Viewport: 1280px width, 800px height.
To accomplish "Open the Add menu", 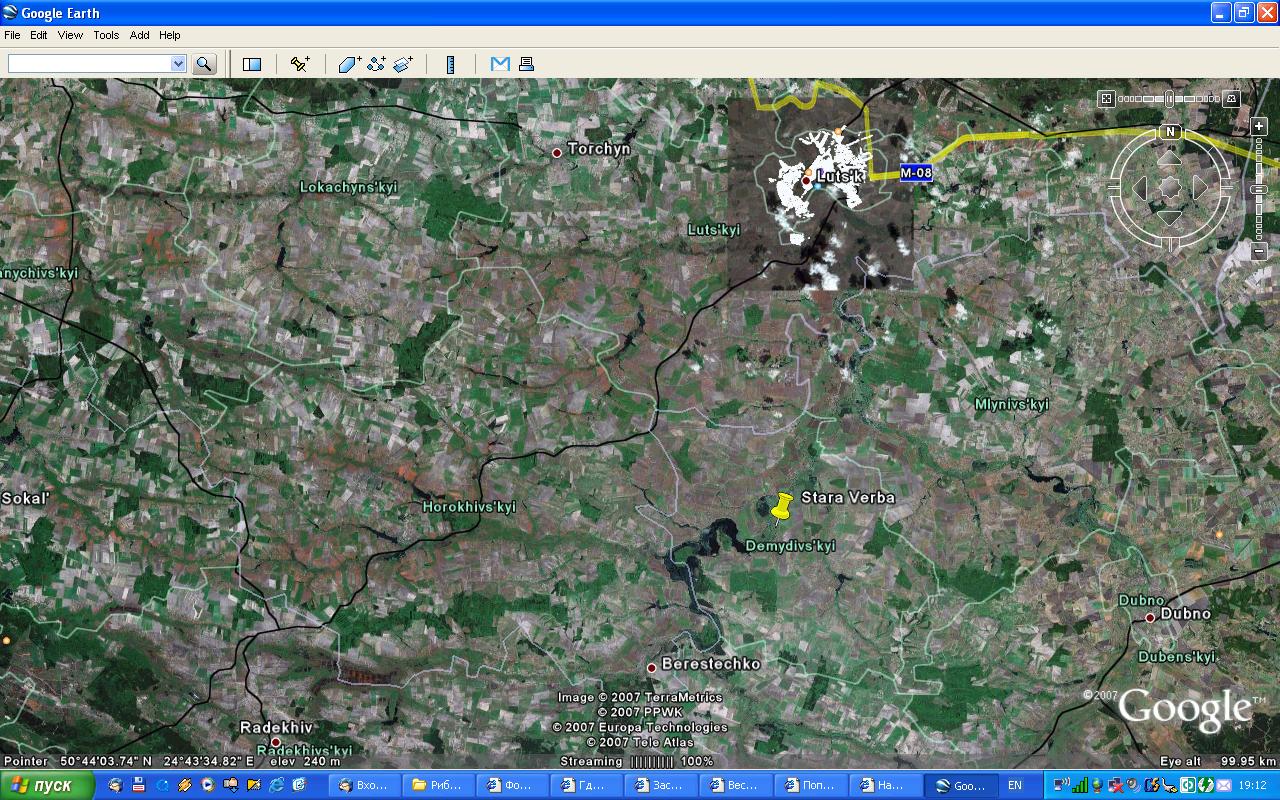I will pos(139,35).
